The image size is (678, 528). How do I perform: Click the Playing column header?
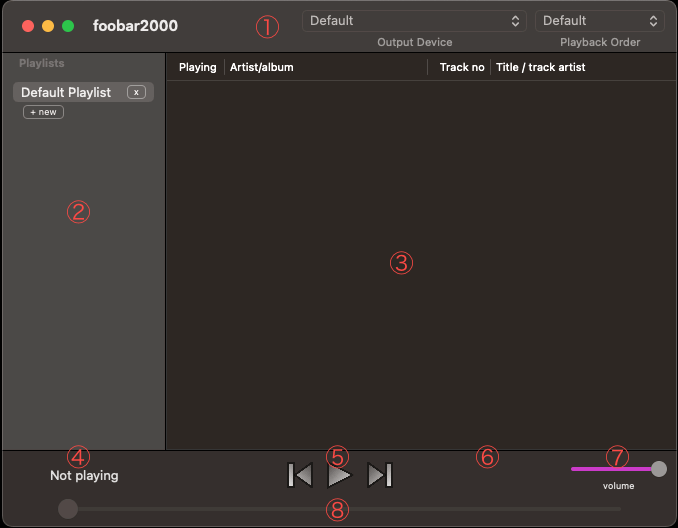pyautogui.click(x=197, y=67)
